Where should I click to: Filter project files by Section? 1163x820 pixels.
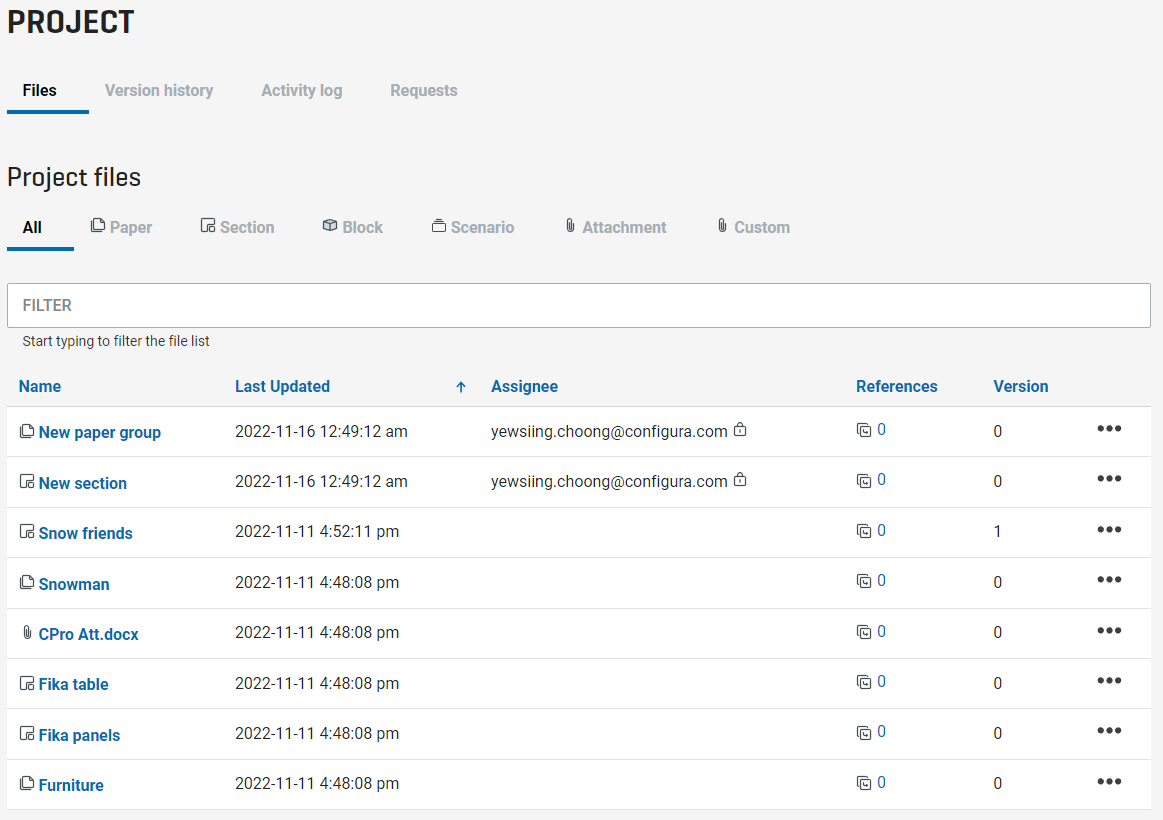[x=237, y=227]
